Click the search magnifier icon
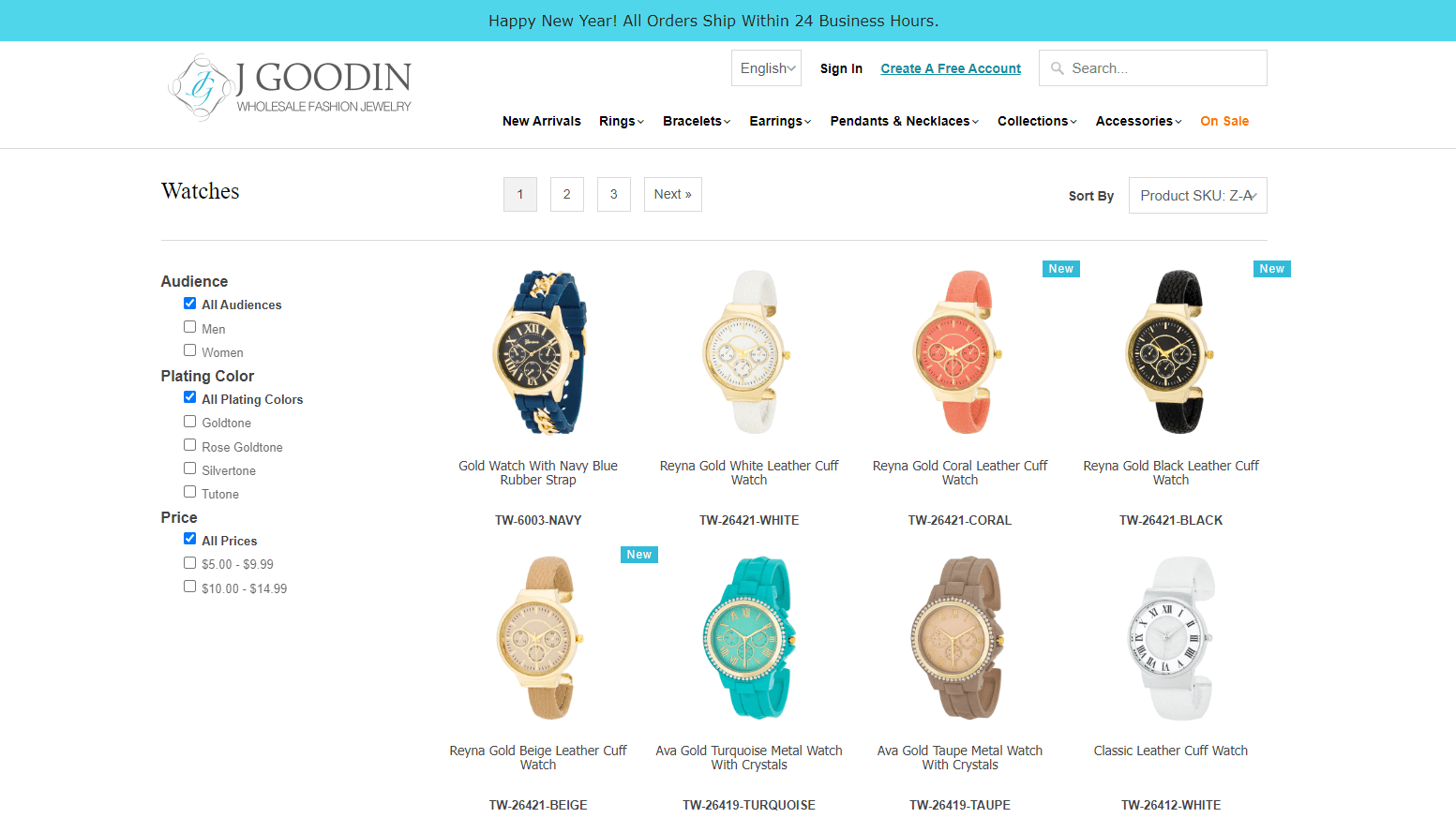Image resolution: width=1456 pixels, height=818 pixels. pos(1058,68)
